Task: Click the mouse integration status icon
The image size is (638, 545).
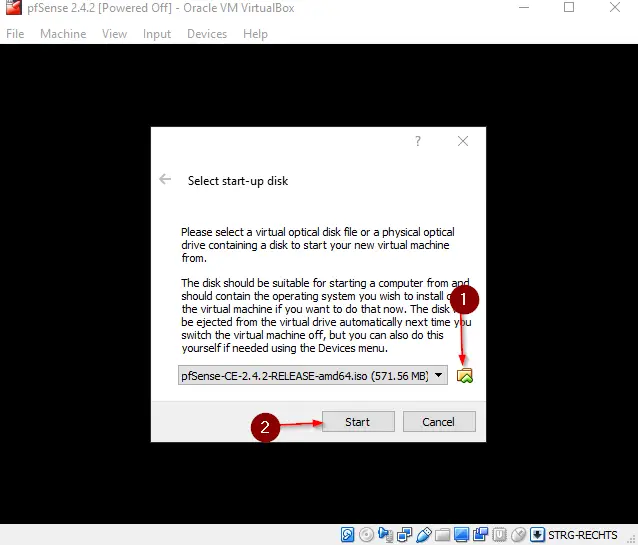Action: (518, 534)
